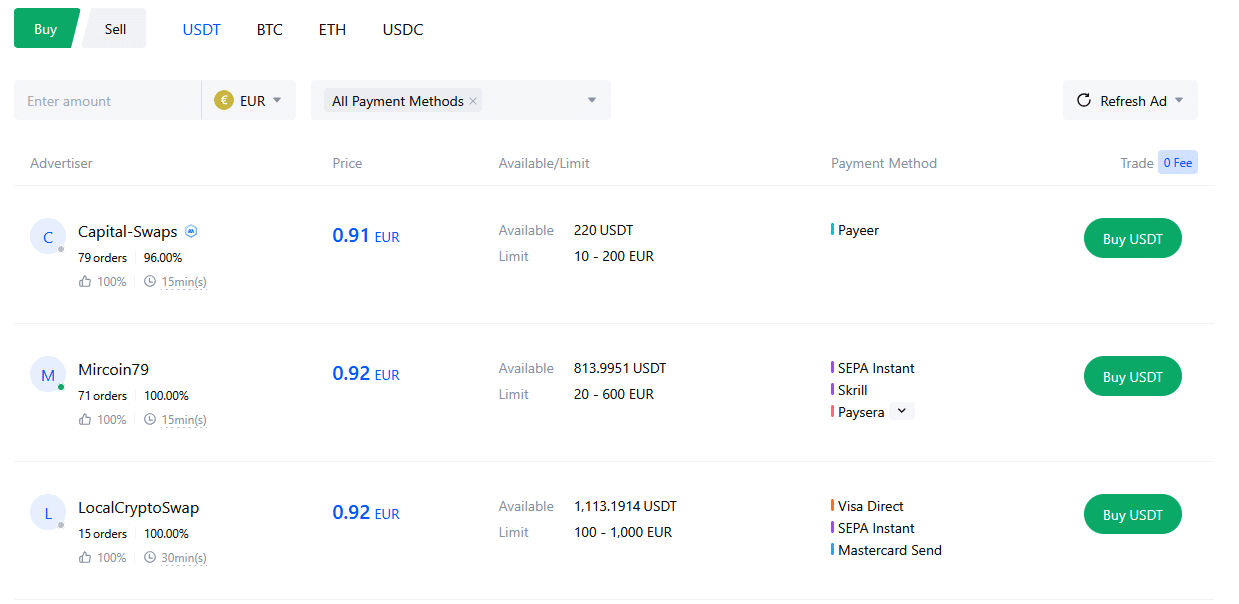Click the refresh circular arrow icon
1239x604 pixels.
coord(1083,101)
